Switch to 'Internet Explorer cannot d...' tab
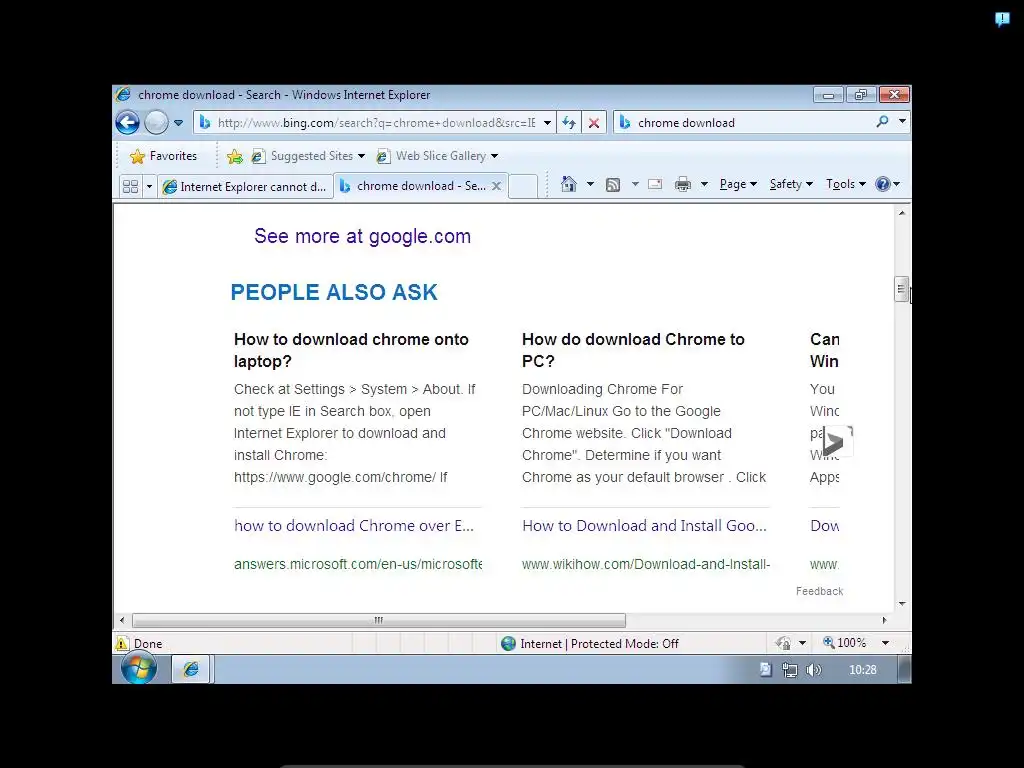This screenshot has width=1024, height=768. [x=245, y=187]
